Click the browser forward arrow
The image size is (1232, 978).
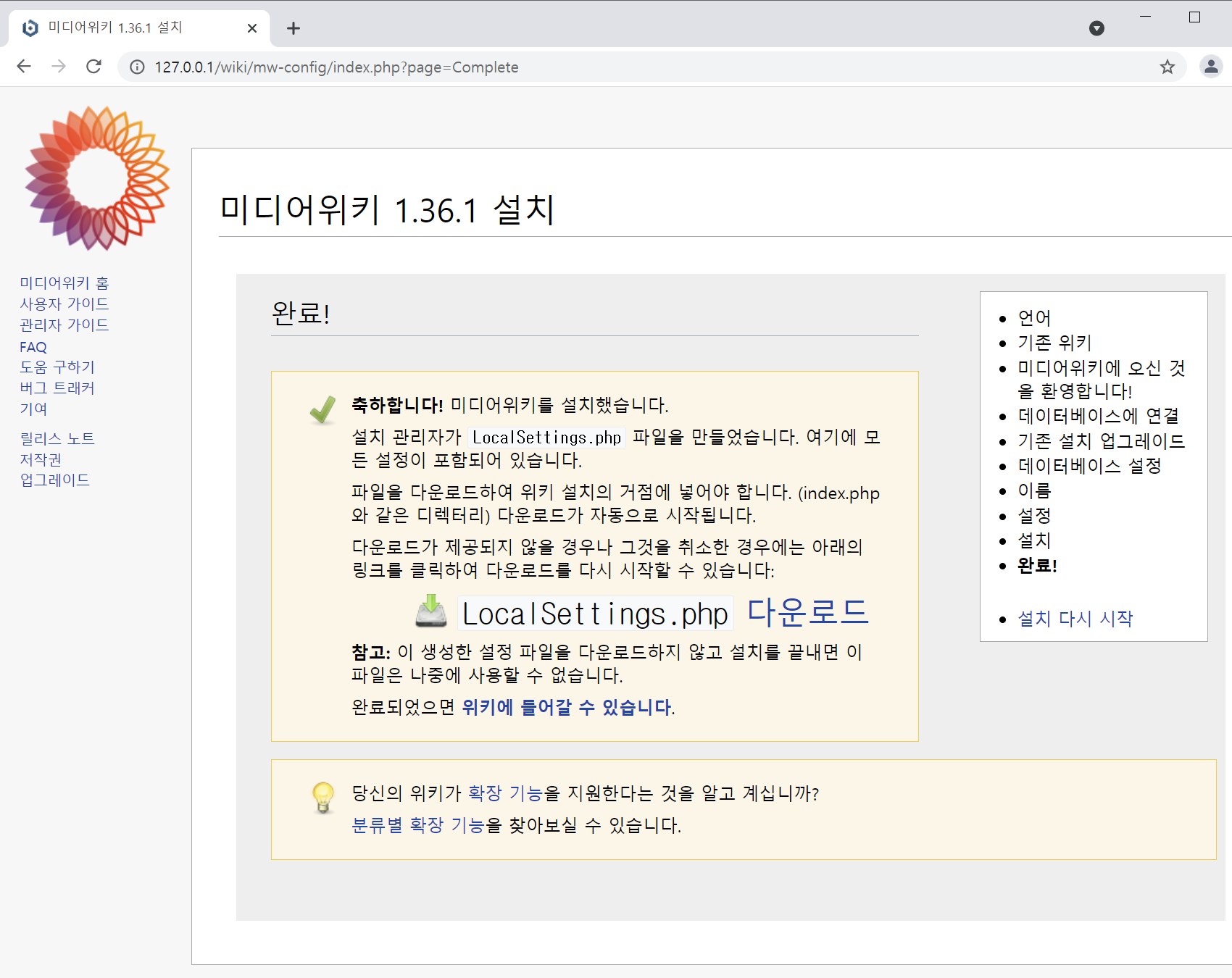pyautogui.click(x=59, y=67)
